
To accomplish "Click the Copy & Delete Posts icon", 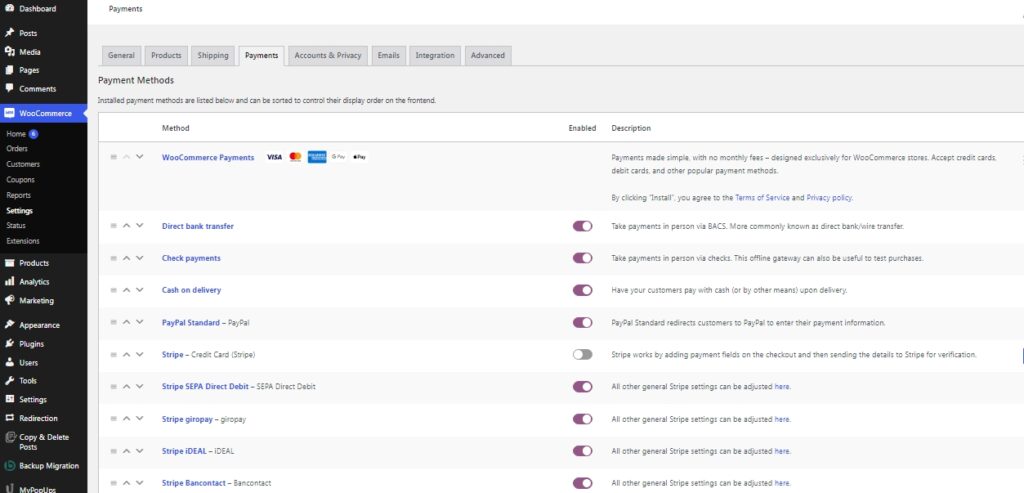I will [x=9, y=437].
